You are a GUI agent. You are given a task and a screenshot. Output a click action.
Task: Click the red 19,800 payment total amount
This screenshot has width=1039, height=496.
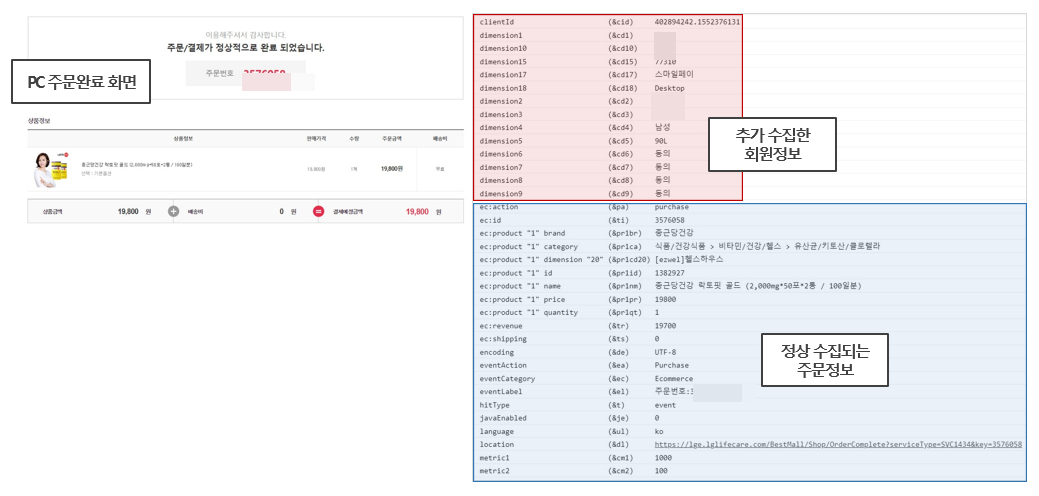pyautogui.click(x=417, y=211)
